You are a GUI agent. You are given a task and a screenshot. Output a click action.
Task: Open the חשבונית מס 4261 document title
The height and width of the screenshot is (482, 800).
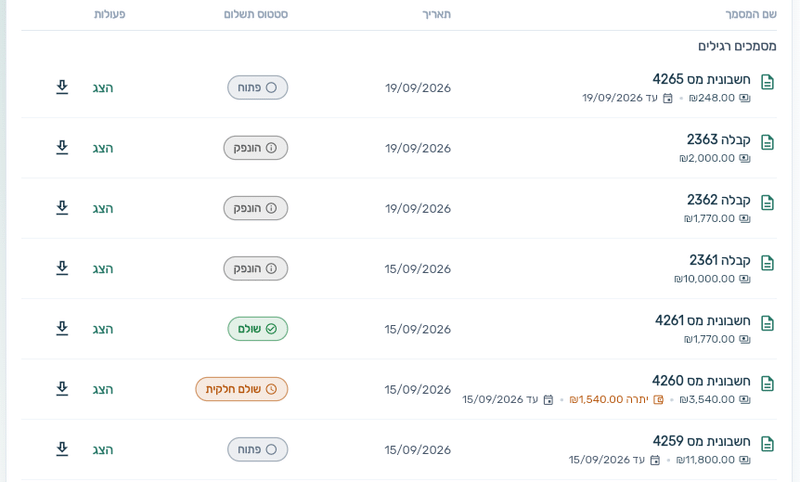[x=703, y=320]
